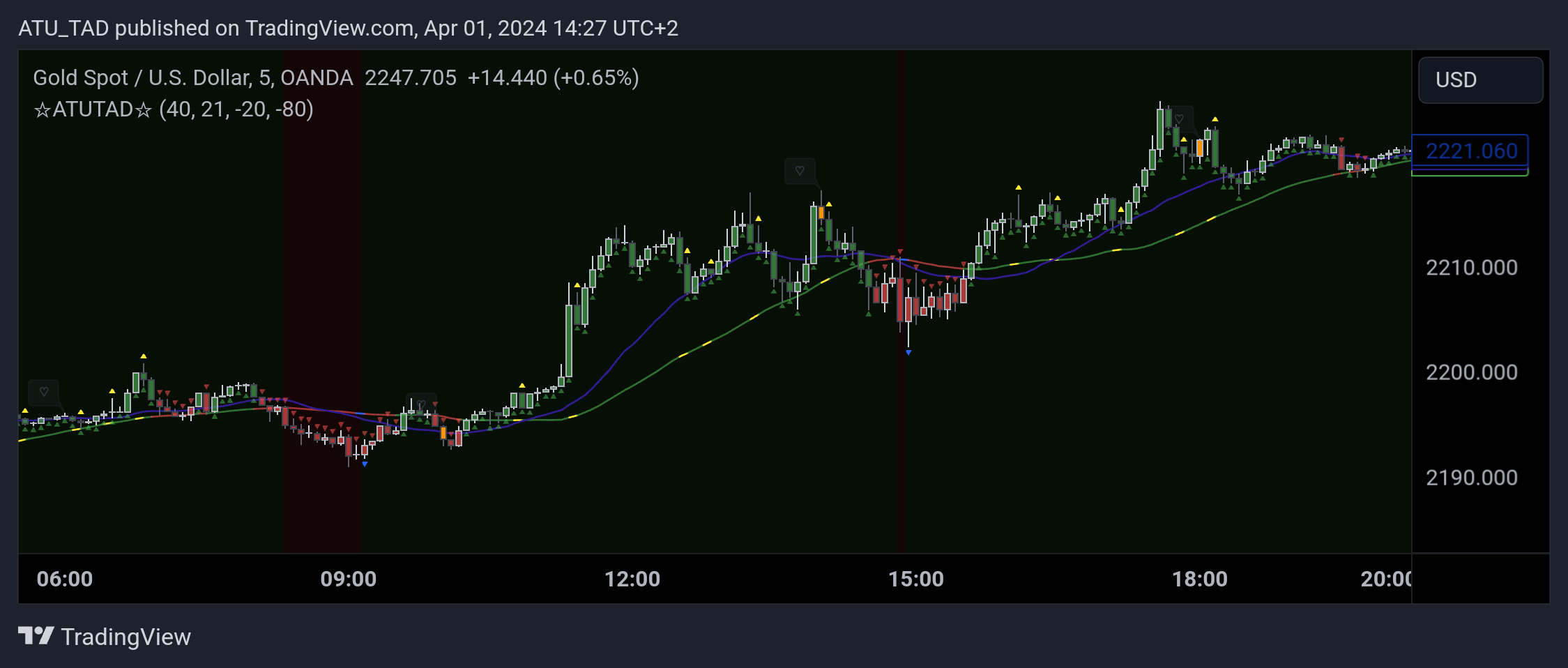The width and height of the screenshot is (1568, 668).
Task: Click the 12:00 time axis label
Action: (632, 579)
